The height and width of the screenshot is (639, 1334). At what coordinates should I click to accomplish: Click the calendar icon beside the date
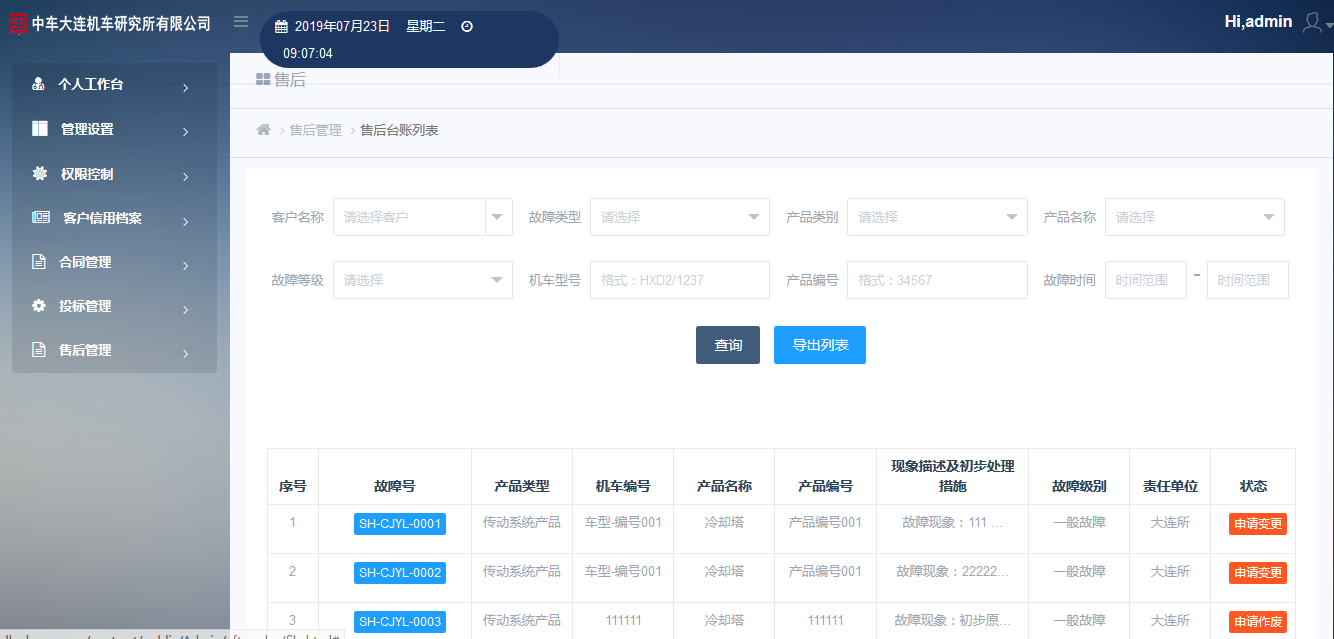pyautogui.click(x=281, y=27)
